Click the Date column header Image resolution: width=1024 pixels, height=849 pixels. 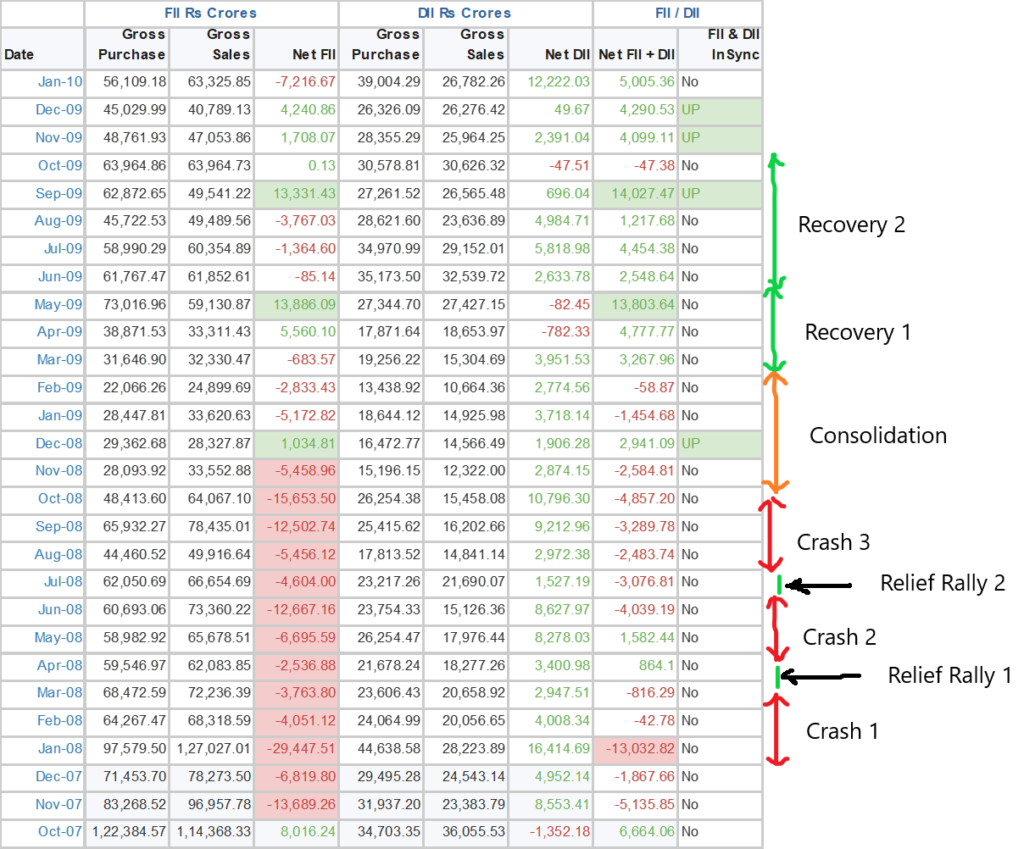coord(19,55)
